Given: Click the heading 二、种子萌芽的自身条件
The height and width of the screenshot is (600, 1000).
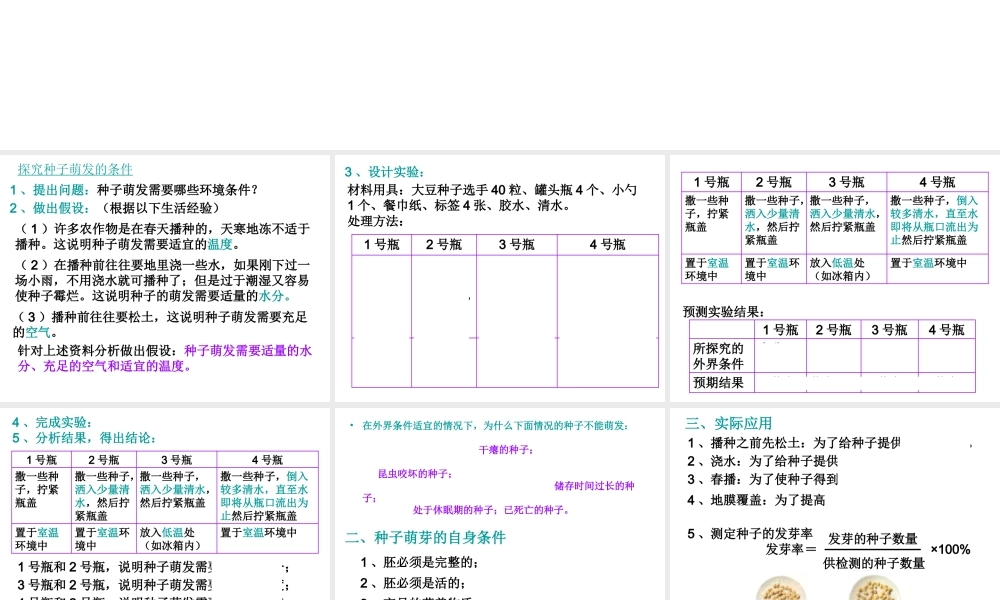Looking at the screenshot, I should coord(425,538).
